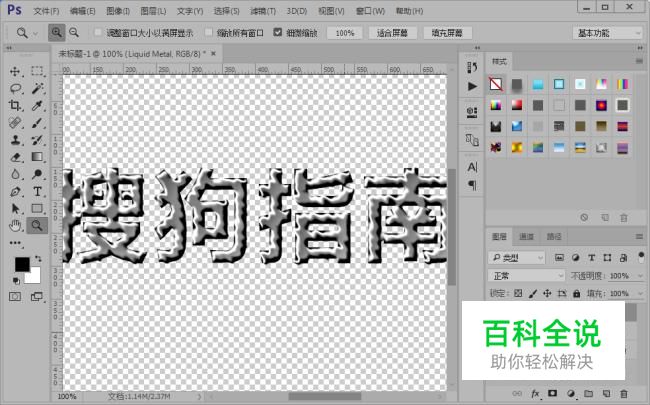Select the Move tool
The width and height of the screenshot is (650, 405).
coord(15,71)
